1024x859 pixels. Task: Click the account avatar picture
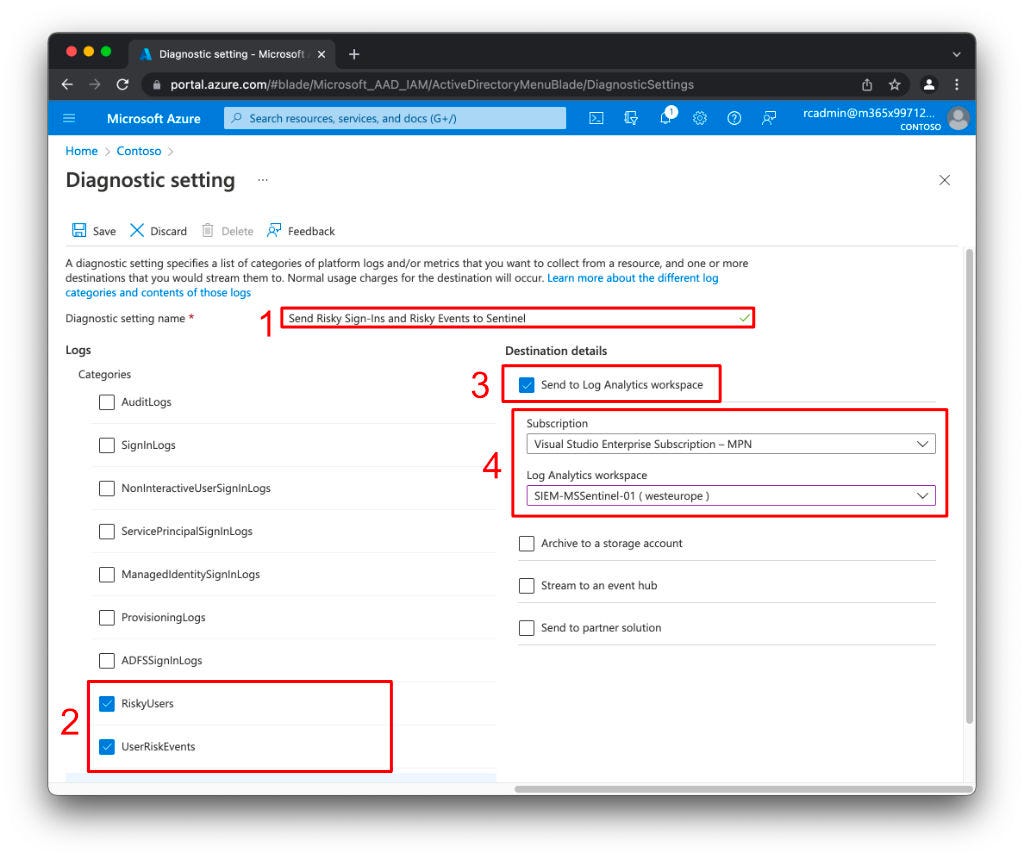(958, 118)
